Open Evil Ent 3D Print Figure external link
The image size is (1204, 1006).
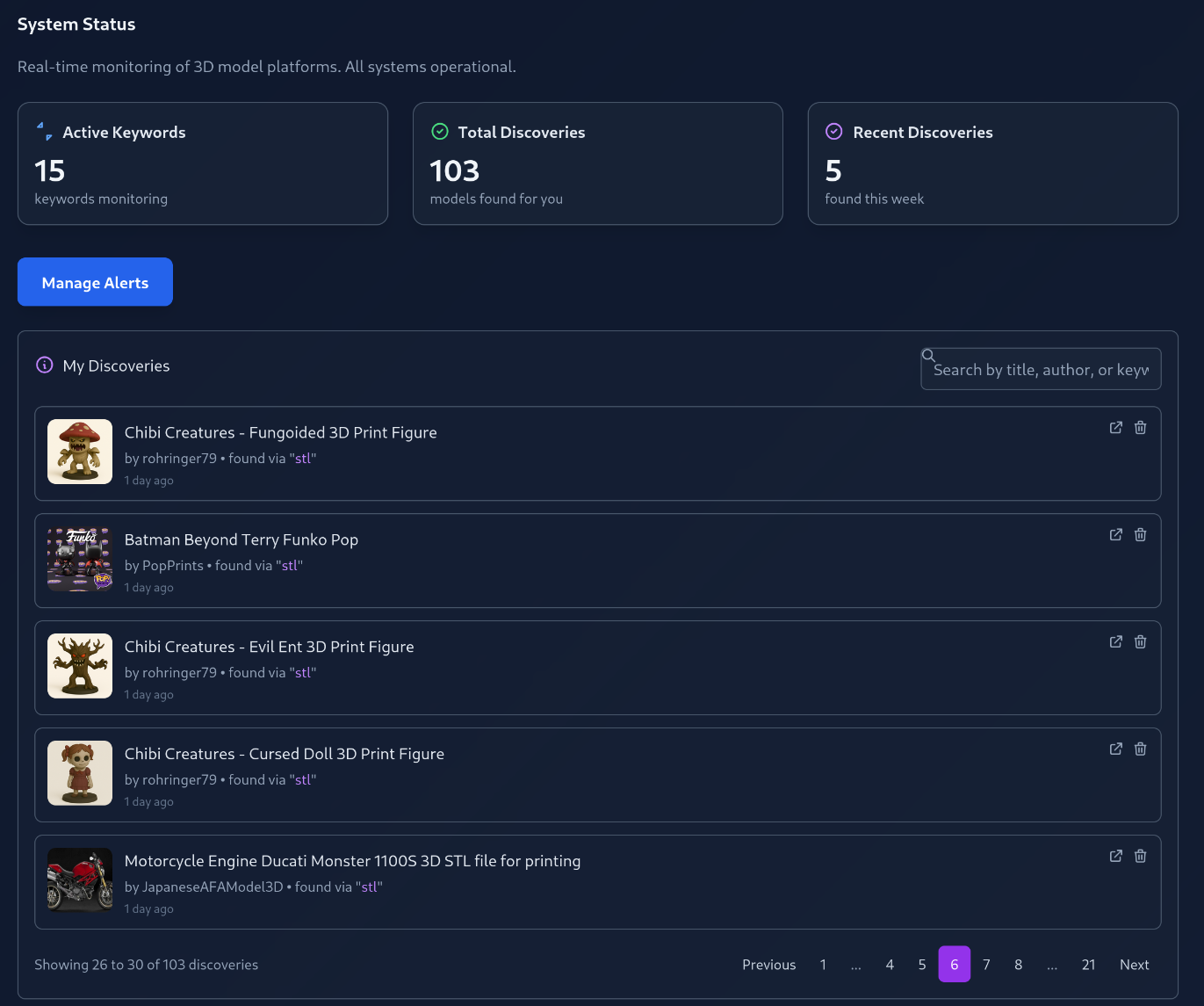[x=1115, y=642]
